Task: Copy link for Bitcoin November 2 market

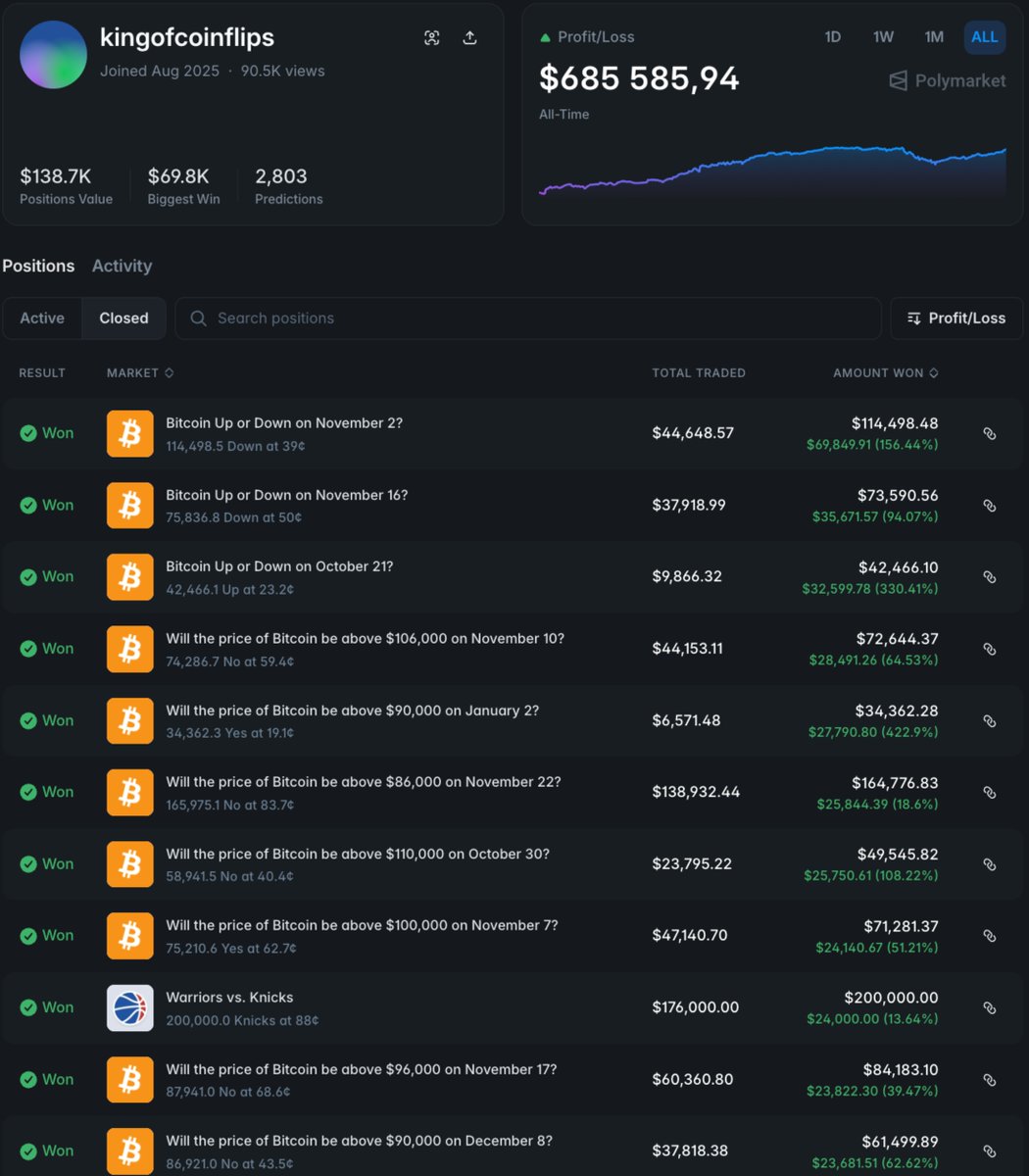Action: (x=990, y=433)
